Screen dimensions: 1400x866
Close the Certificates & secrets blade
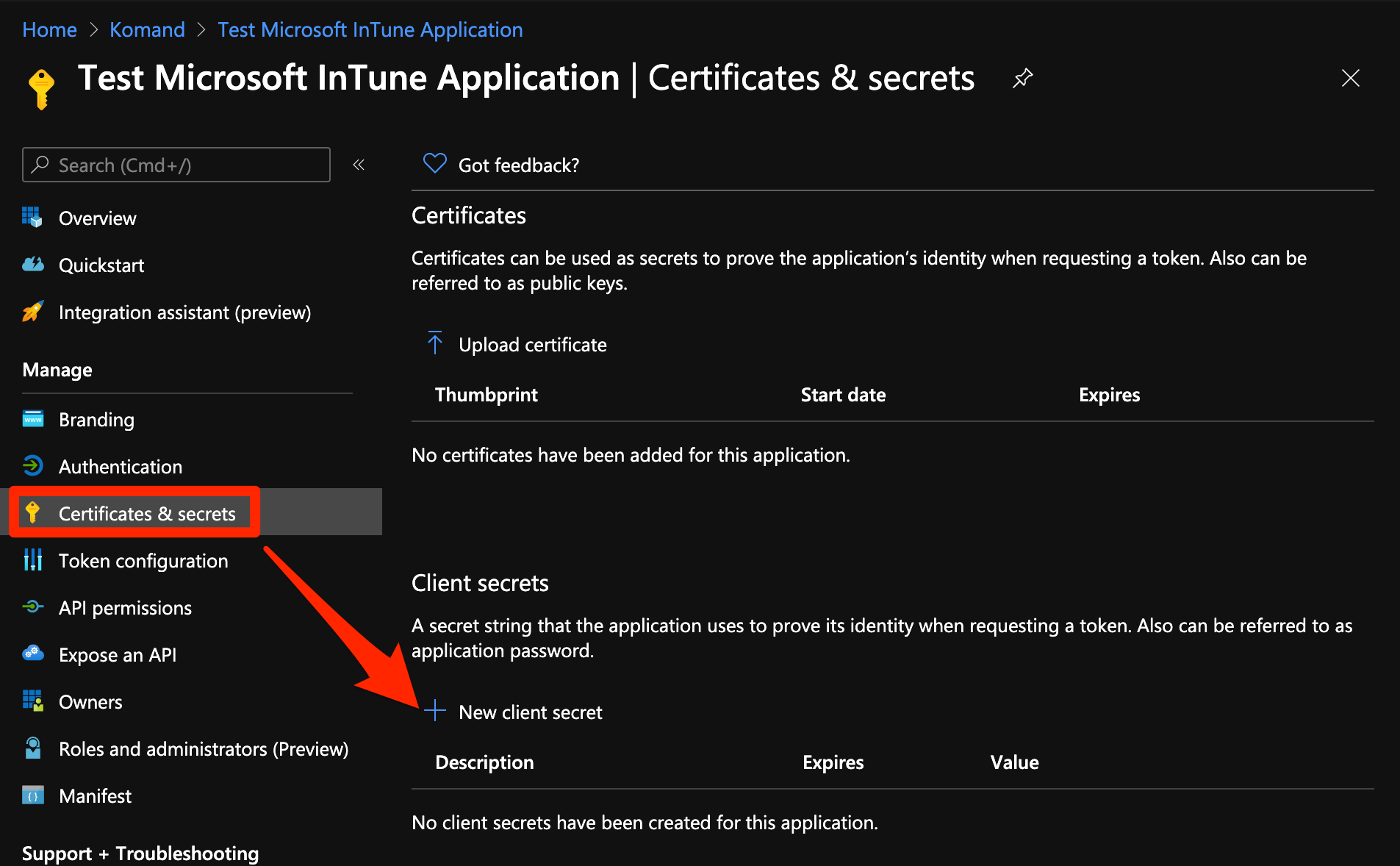pyautogui.click(x=1350, y=78)
